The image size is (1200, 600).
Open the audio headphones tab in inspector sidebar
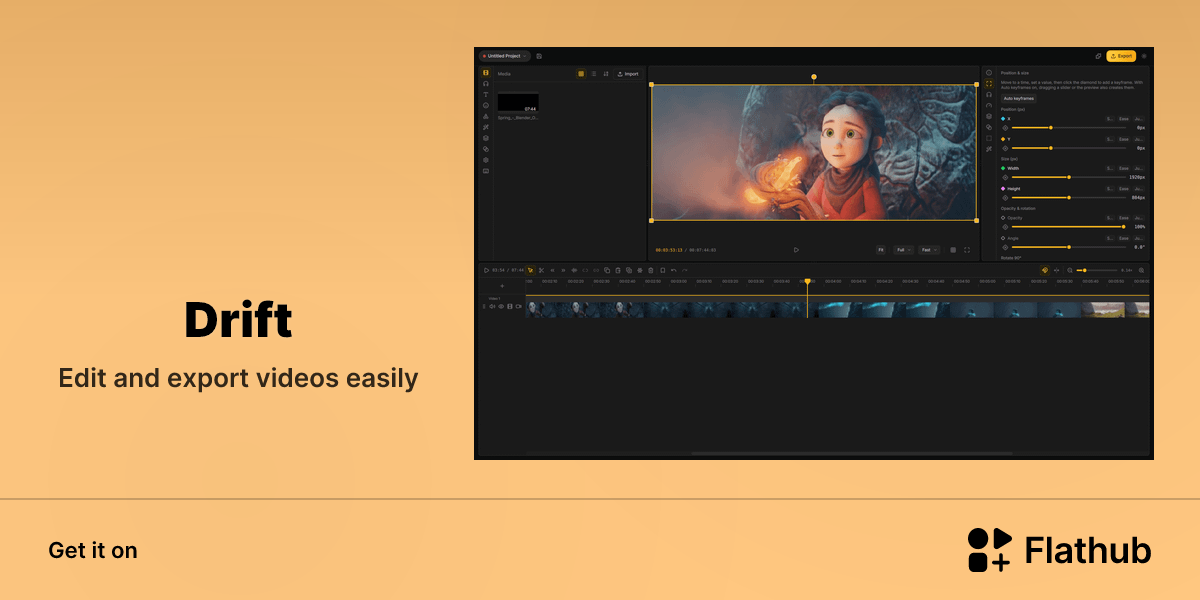click(x=989, y=94)
